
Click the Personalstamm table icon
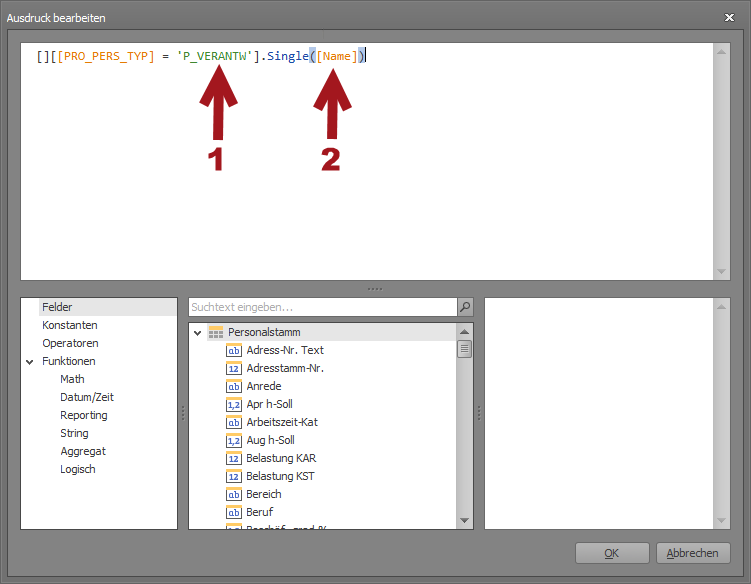[x=216, y=332]
